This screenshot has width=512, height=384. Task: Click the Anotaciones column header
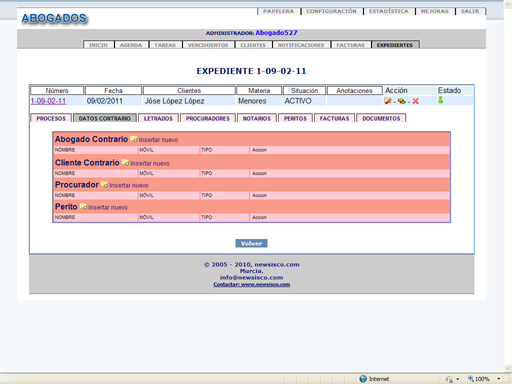pyautogui.click(x=354, y=91)
